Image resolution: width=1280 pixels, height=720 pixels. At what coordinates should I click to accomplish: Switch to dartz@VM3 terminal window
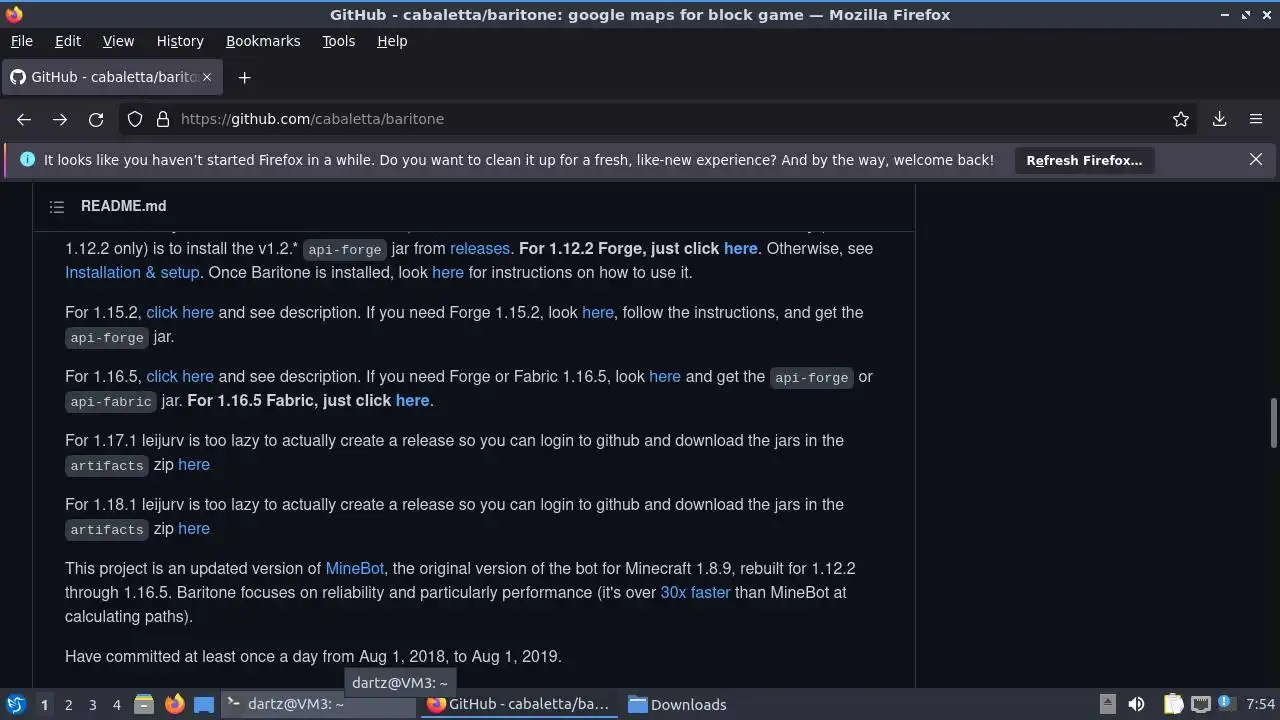click(x=318, y=704)
